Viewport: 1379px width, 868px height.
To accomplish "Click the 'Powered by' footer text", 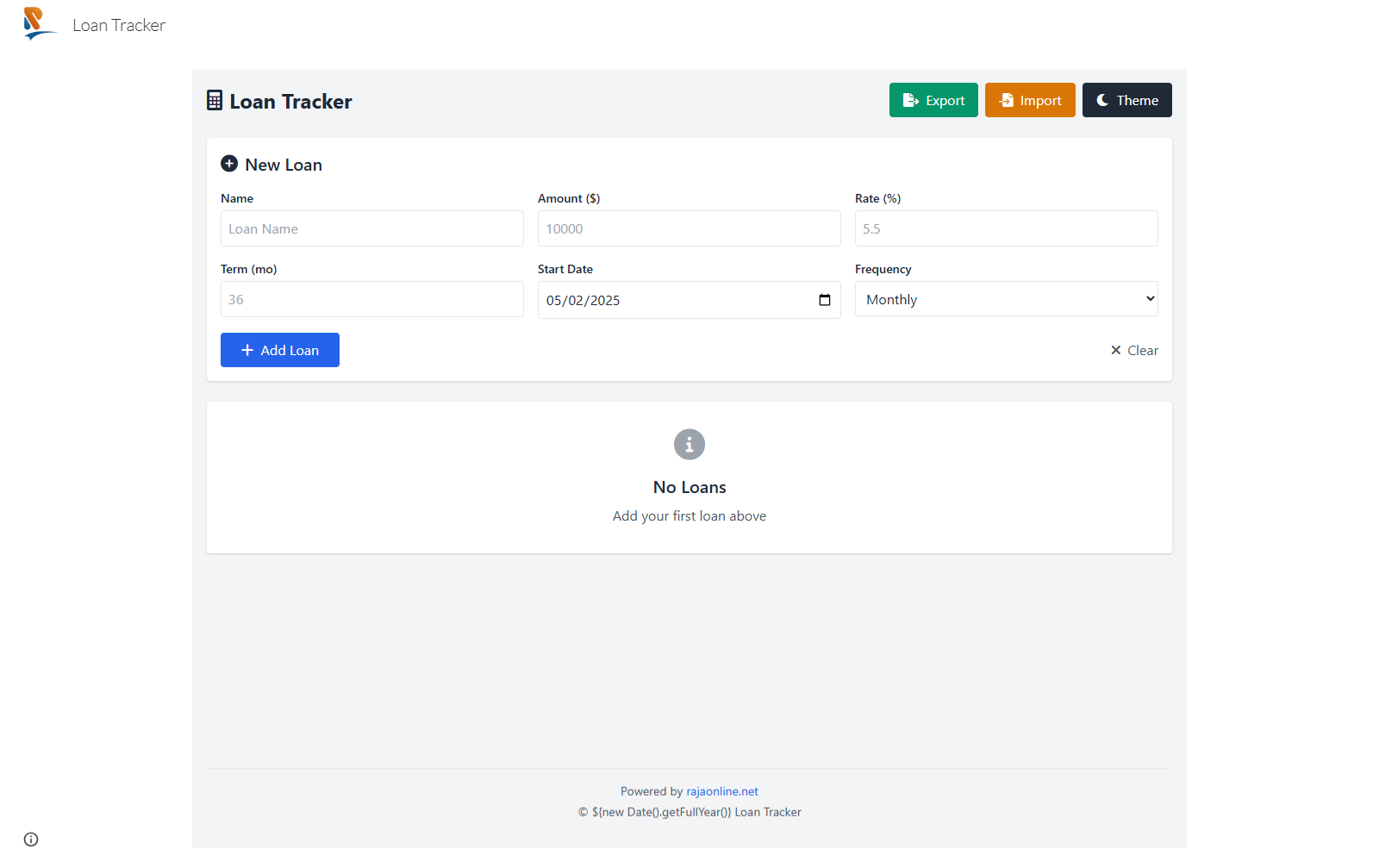I will click(652, 791).
